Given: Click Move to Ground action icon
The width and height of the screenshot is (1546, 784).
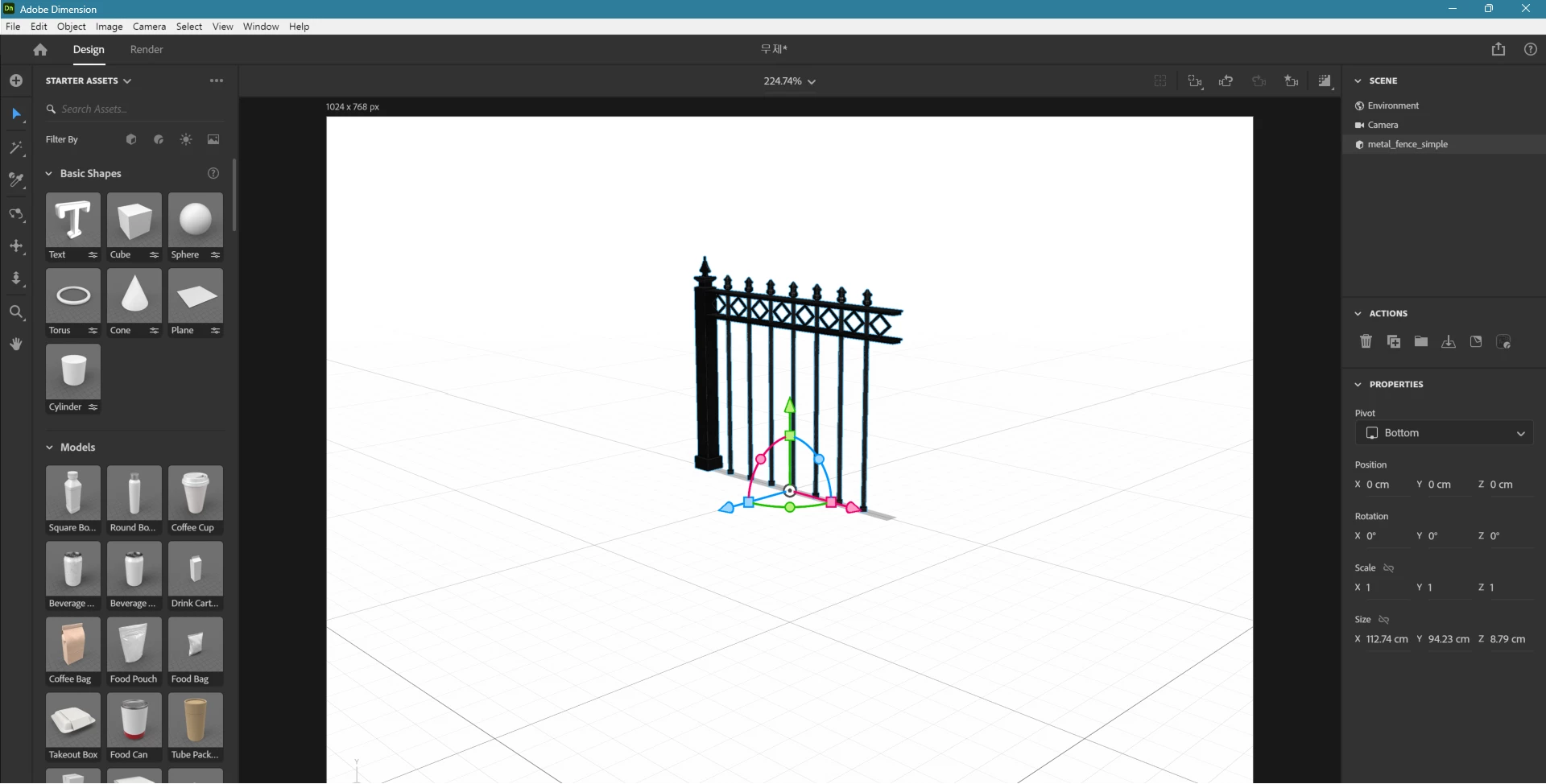Looking at the screenshot, I should click(1448, 341).
